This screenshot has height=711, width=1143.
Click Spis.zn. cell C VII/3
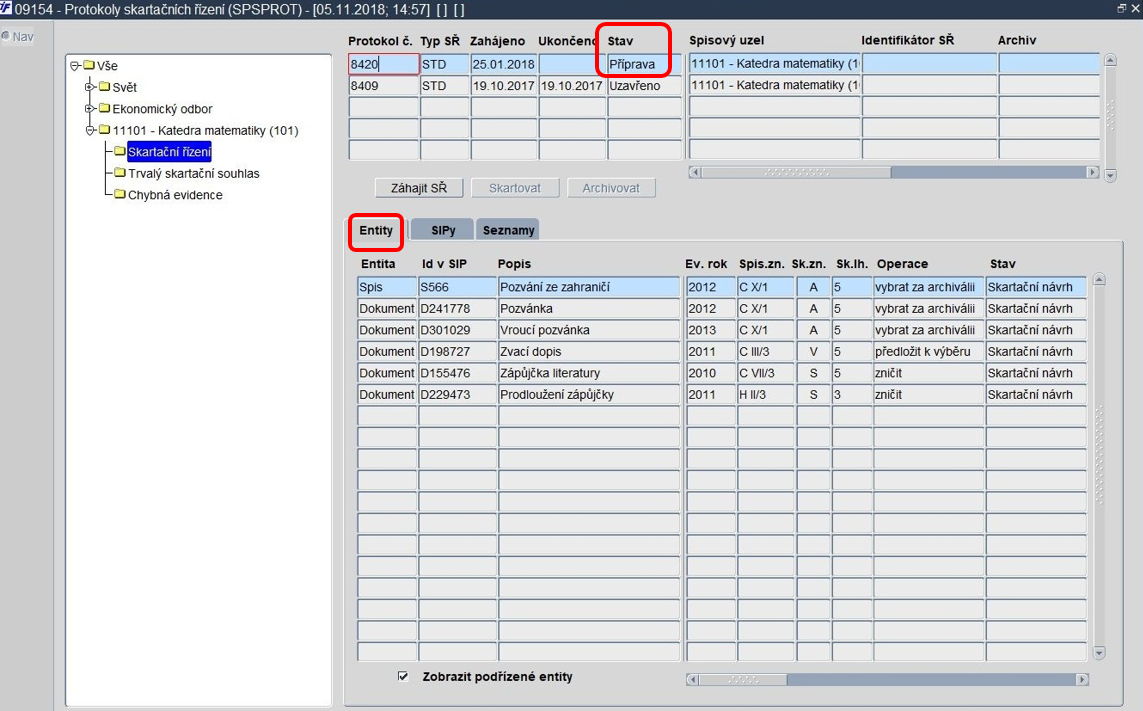[x=765, y=373]
